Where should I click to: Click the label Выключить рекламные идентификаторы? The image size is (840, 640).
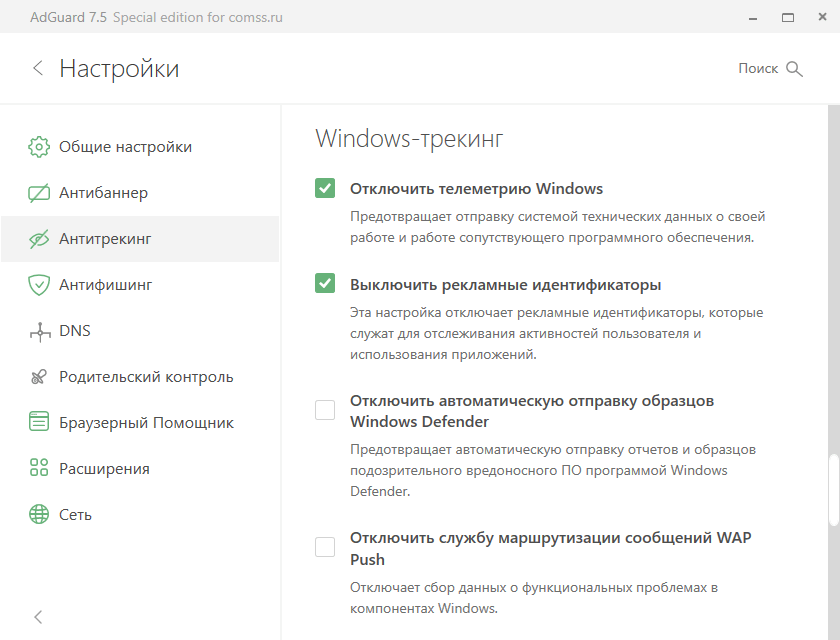pos(505,284)
